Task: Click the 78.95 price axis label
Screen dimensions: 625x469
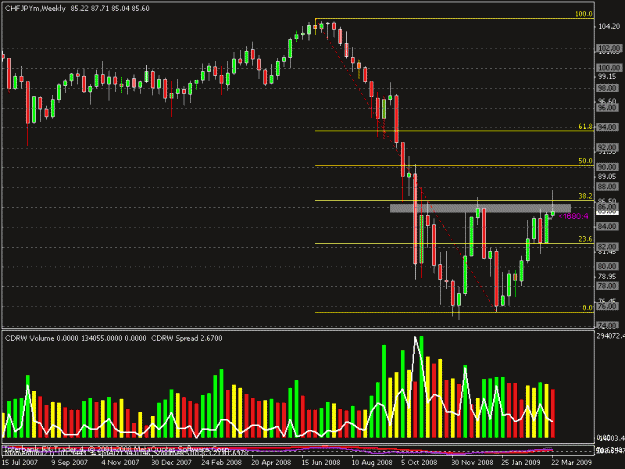Action: 607,277
